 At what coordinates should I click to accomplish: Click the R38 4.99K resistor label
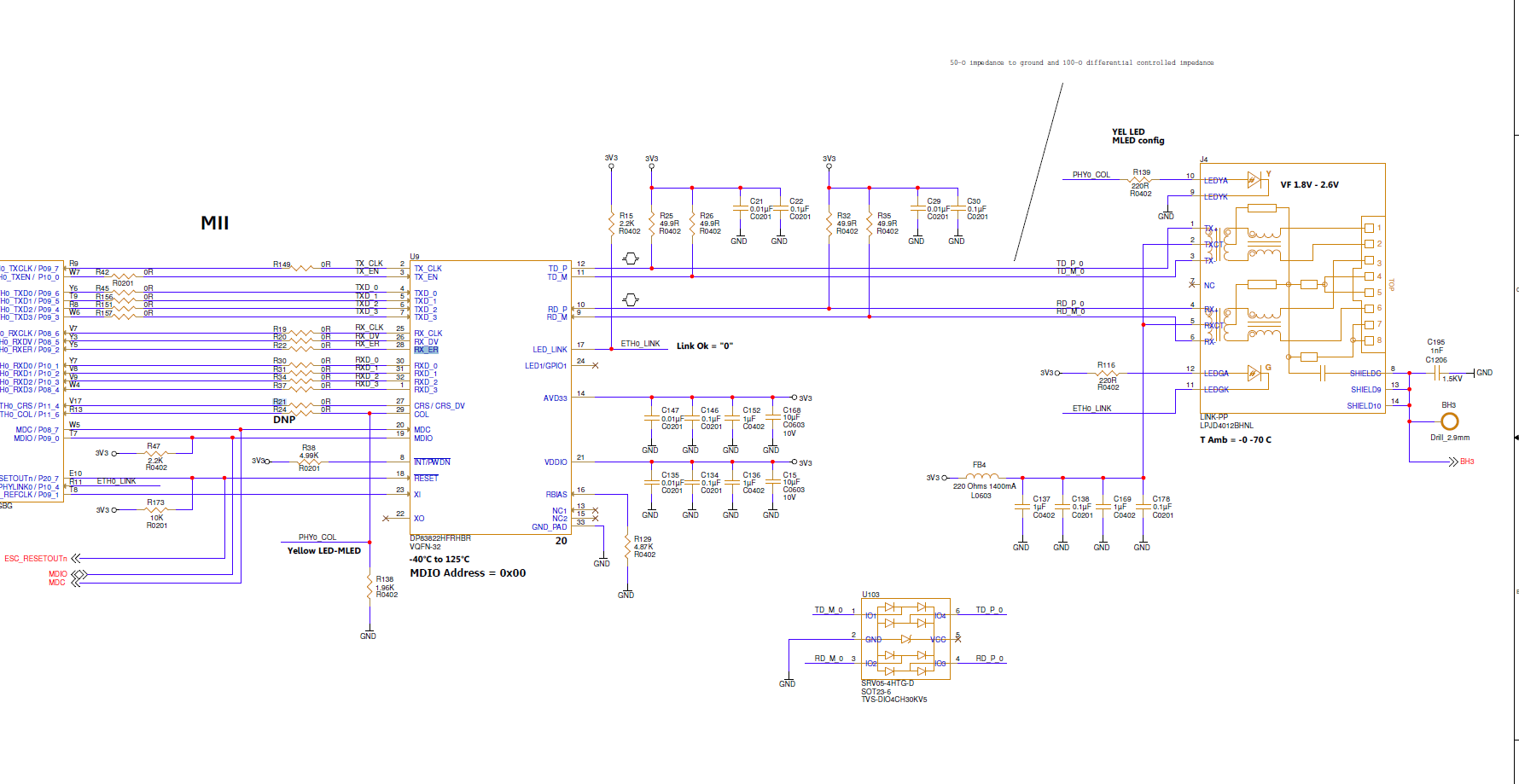(x=309, y=457)
